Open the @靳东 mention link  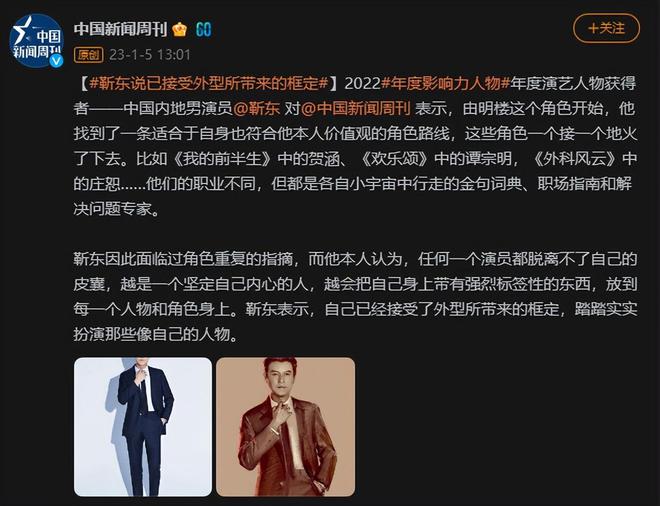[x=256, y=109]
